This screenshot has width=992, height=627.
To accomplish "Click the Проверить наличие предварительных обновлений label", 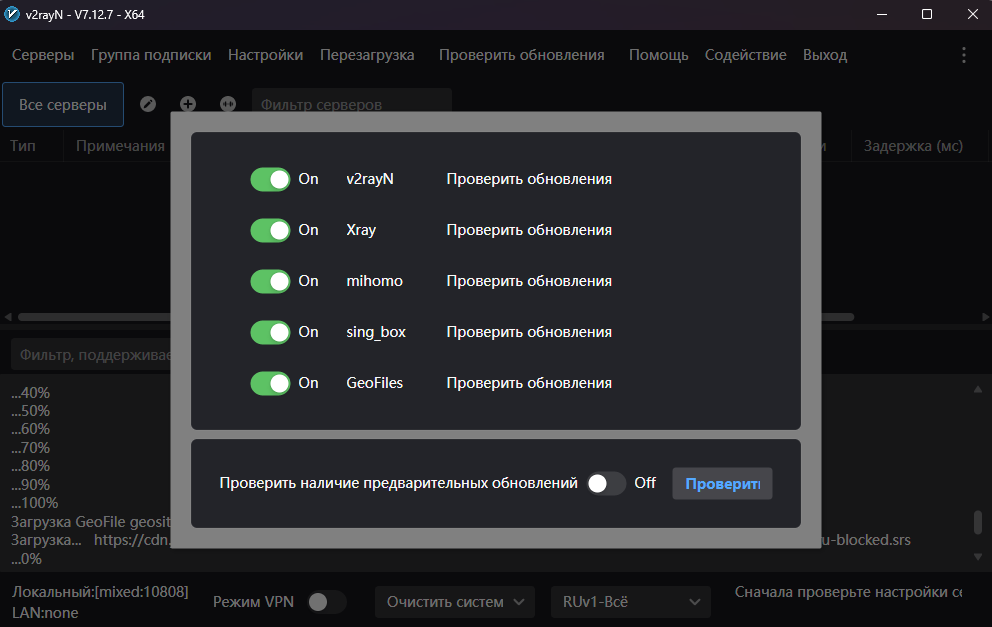I will (x=399, y=483).
